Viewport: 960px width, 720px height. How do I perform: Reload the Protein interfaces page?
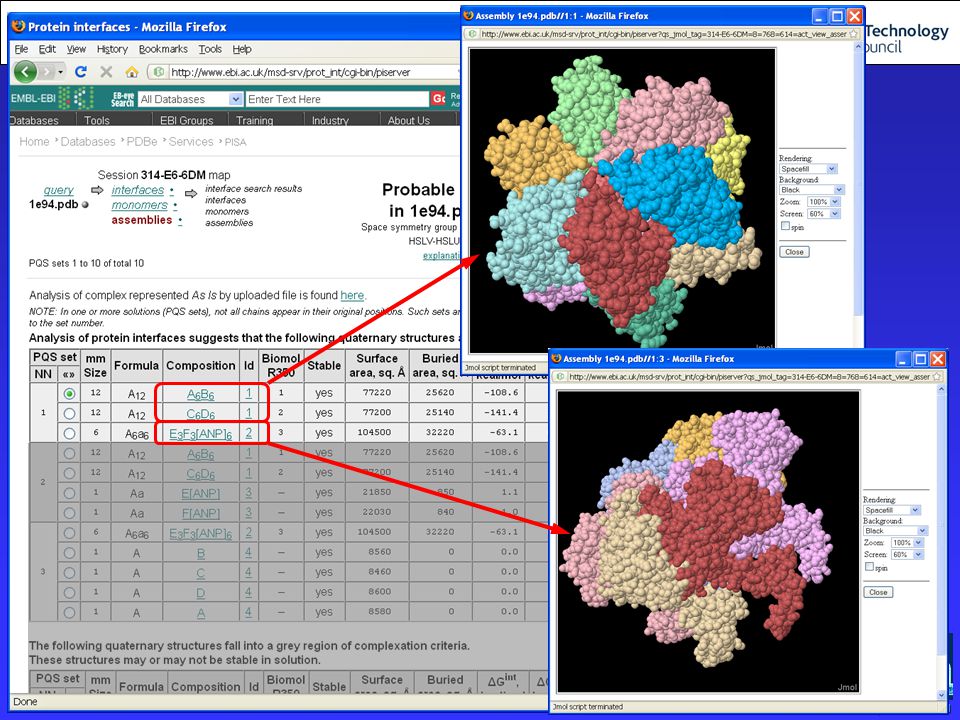tap(81, 72)
